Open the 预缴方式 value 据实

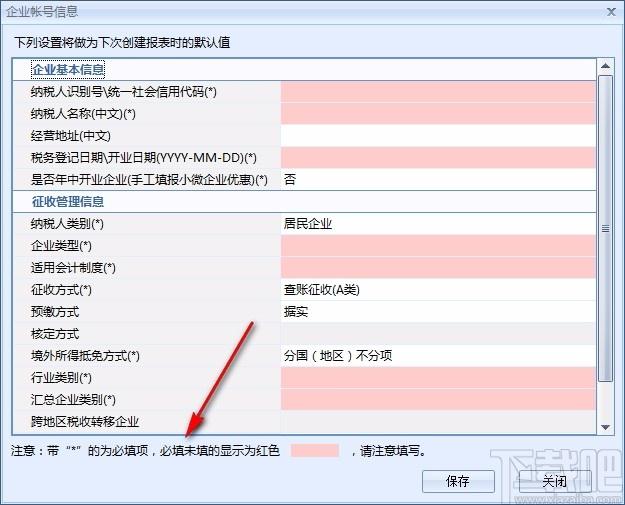point(438,312)
